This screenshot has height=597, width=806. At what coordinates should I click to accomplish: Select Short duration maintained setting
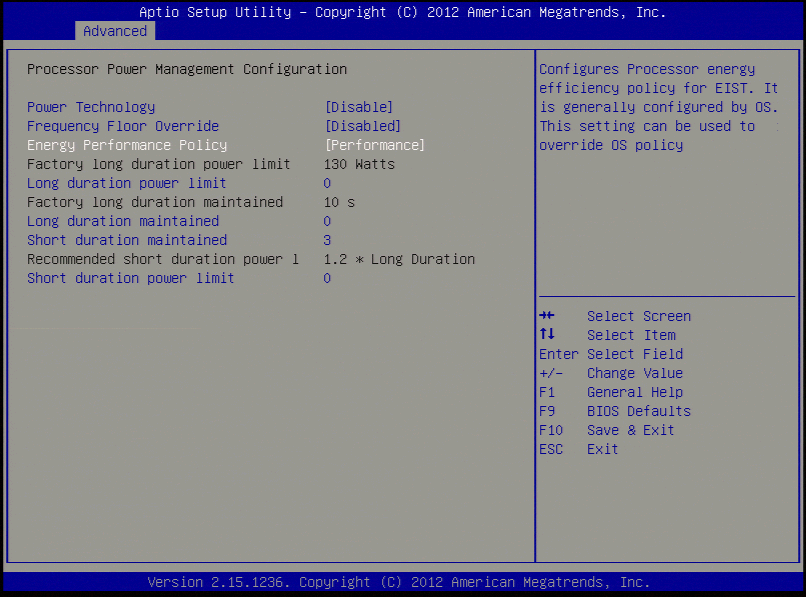pyautogui.click(x=127, y=240)
